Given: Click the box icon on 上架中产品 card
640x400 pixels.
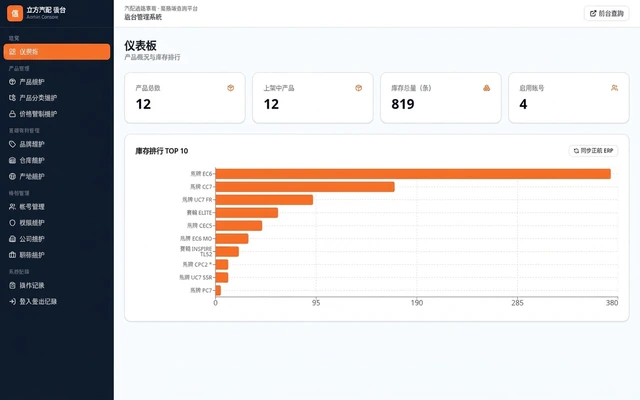Looking at the screenshot, I should pos(358,88).
